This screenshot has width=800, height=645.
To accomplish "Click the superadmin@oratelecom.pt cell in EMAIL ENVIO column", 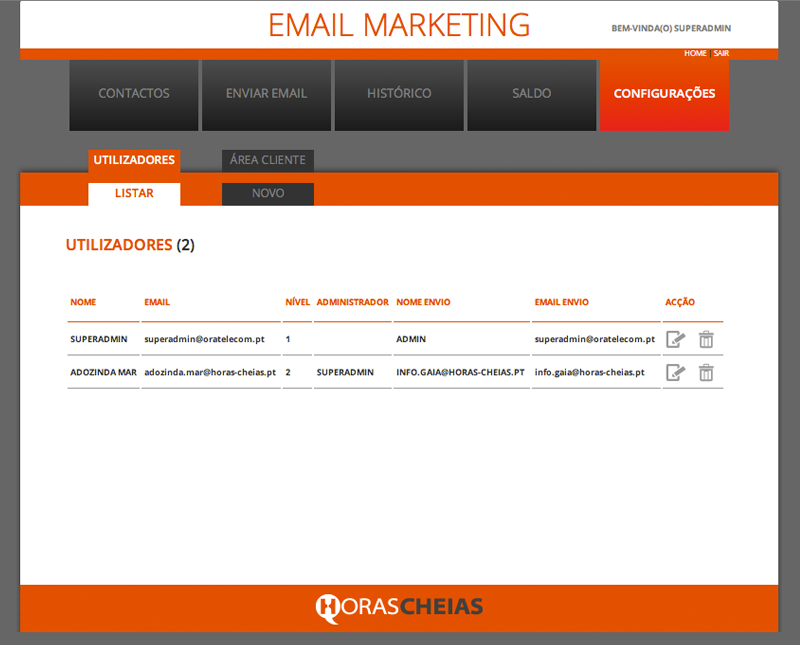I will pos(595,339).
